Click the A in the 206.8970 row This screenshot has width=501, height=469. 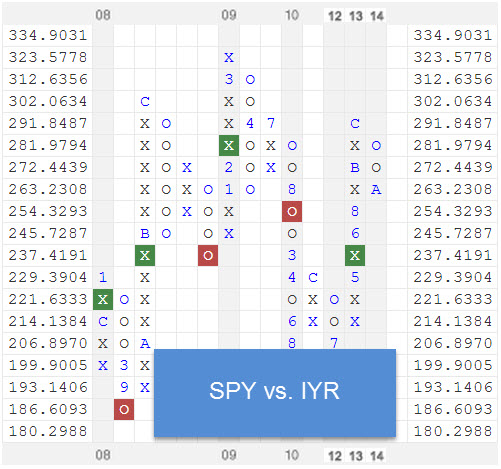145,343
